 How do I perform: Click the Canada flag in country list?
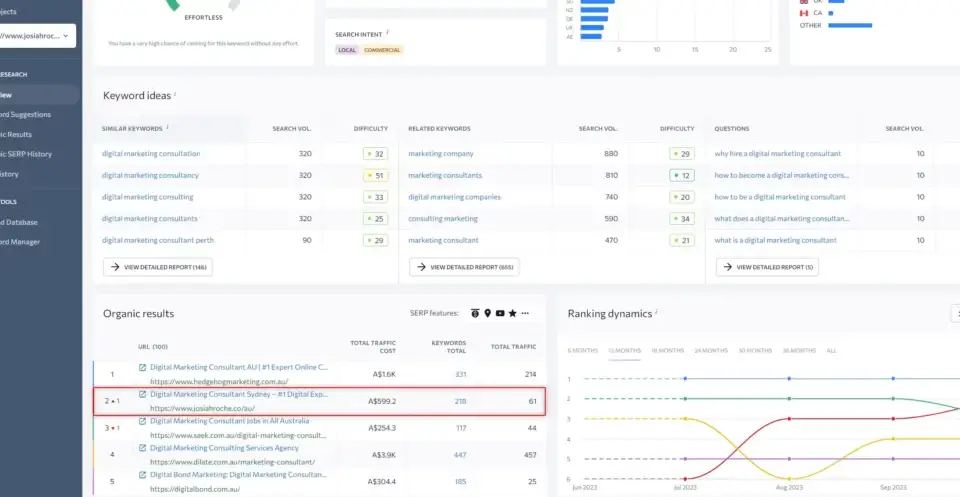click(804, 13)
